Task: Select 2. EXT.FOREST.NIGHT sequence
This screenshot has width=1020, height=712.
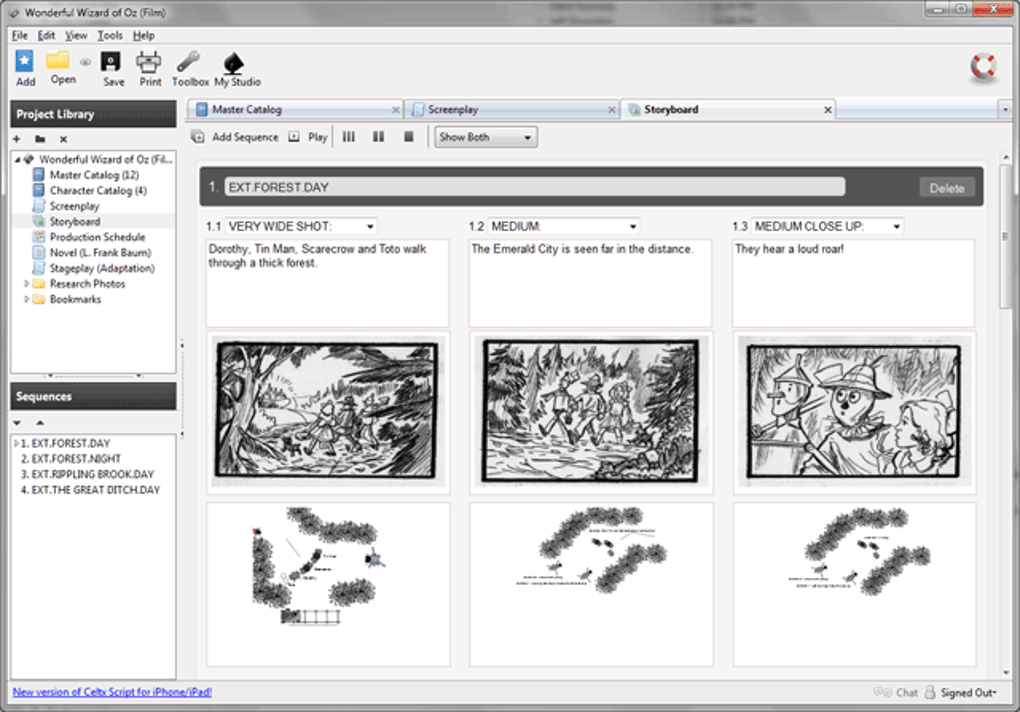Action: (x=71, y=459)
